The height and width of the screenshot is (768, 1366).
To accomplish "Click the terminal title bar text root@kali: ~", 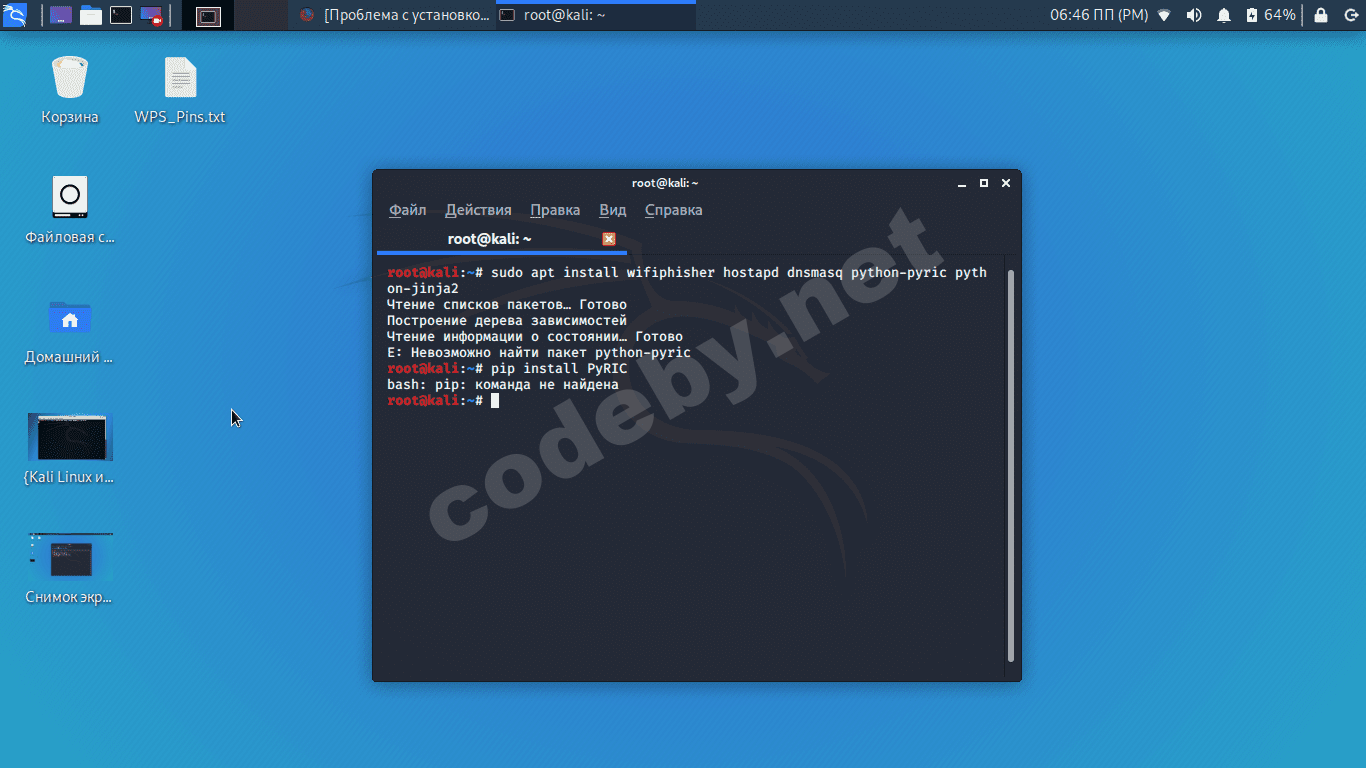I will pos(665,183).
